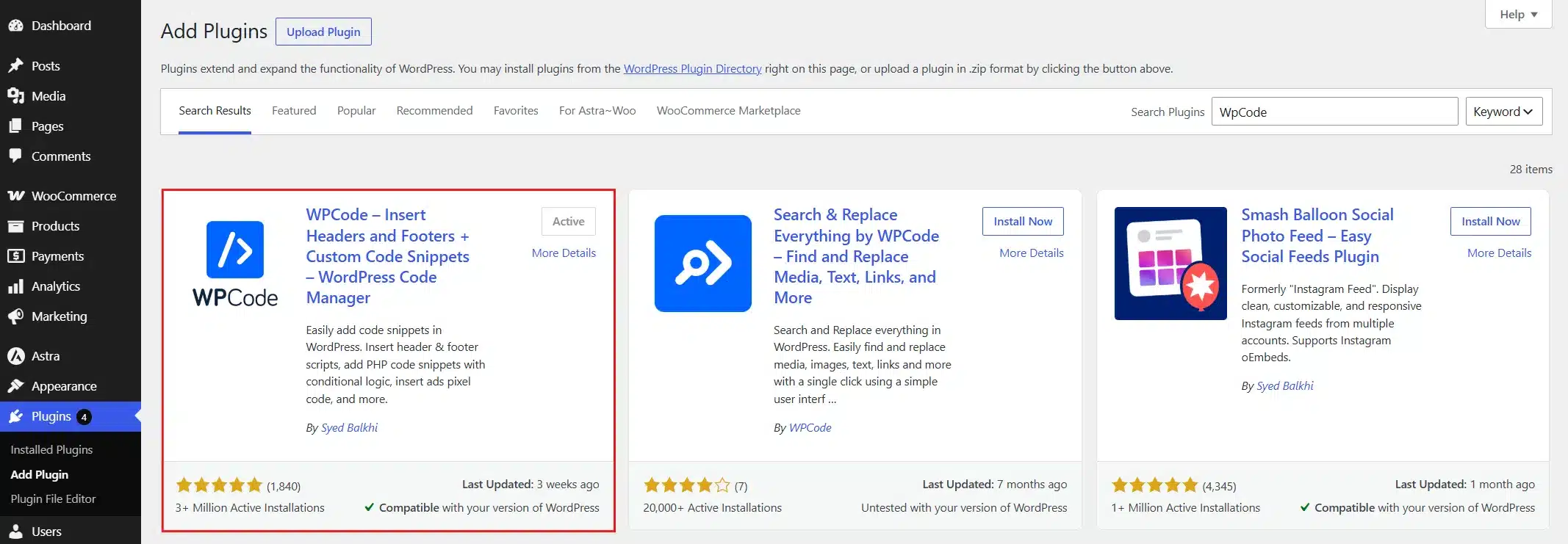Click "3+ Million Active Installations" text
The height and width of the screenshot is (544, 1568).
(250, 507)
